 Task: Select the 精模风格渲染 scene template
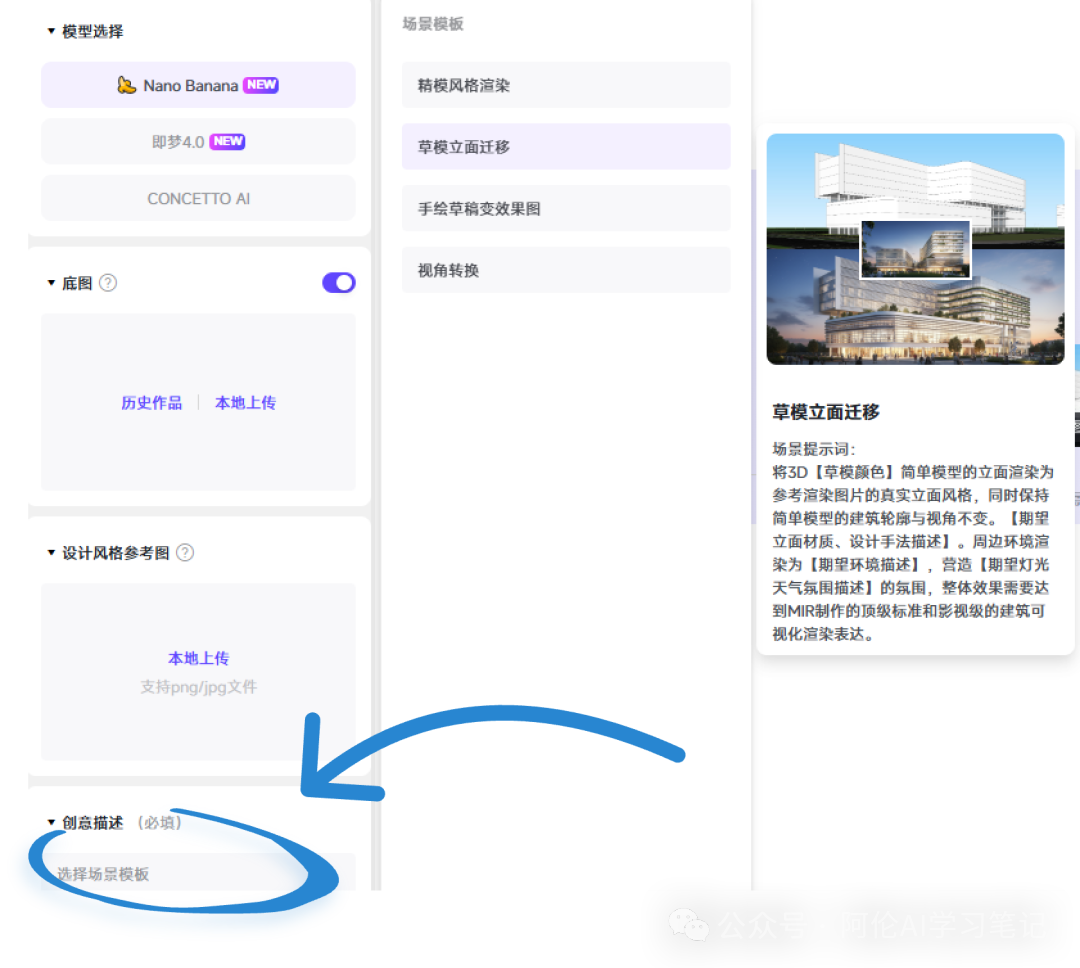[x=566, y=85]
